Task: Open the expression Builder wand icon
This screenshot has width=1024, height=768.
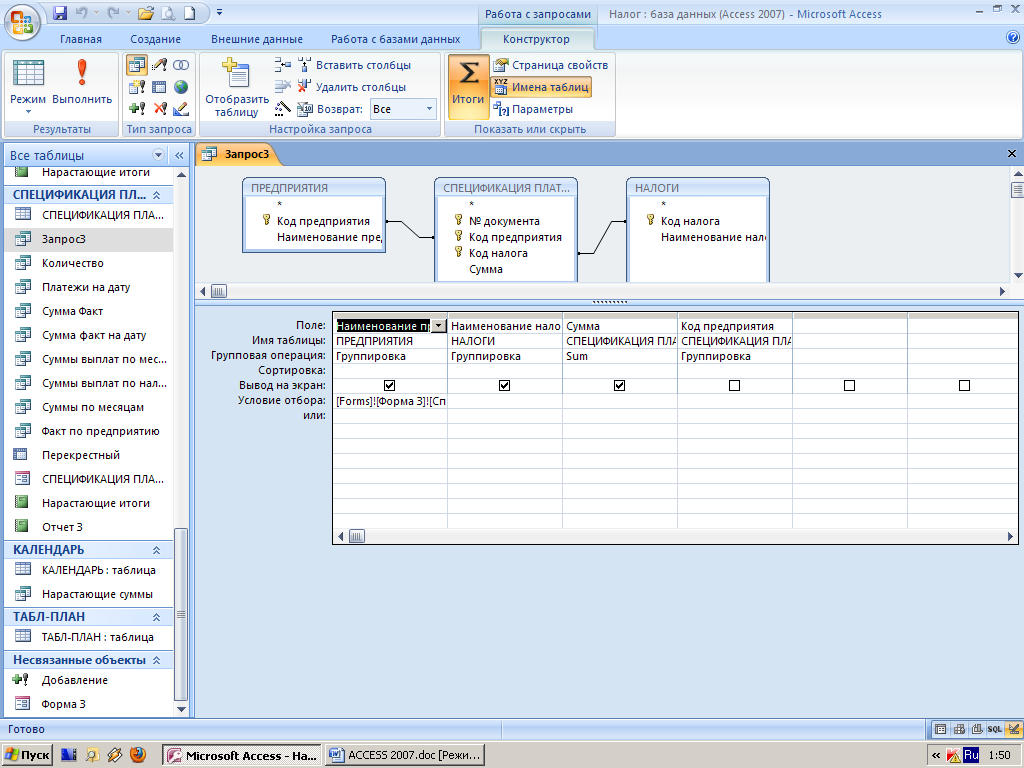Action: pos(283,108)
